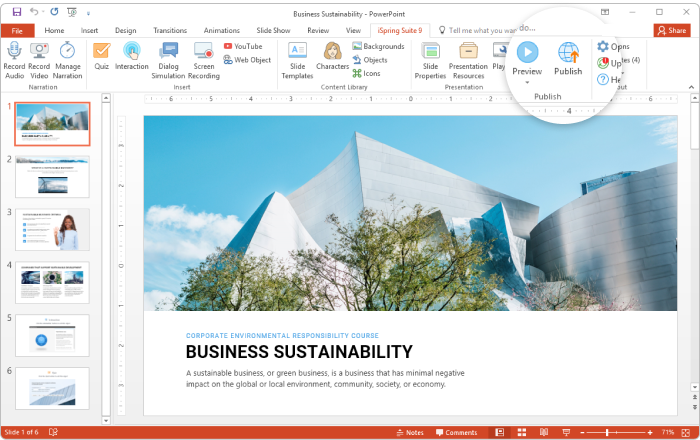Fit slide to current window
Screen dimensions: 700x440
click(x=686, y=432)
